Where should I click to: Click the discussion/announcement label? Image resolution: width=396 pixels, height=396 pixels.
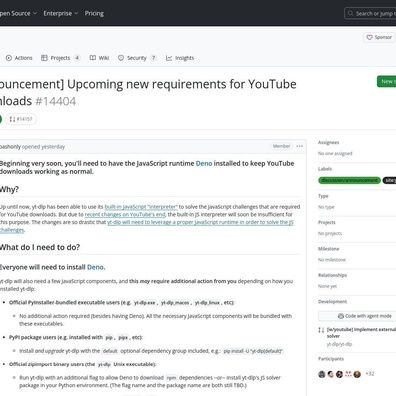tap(349, 180)
